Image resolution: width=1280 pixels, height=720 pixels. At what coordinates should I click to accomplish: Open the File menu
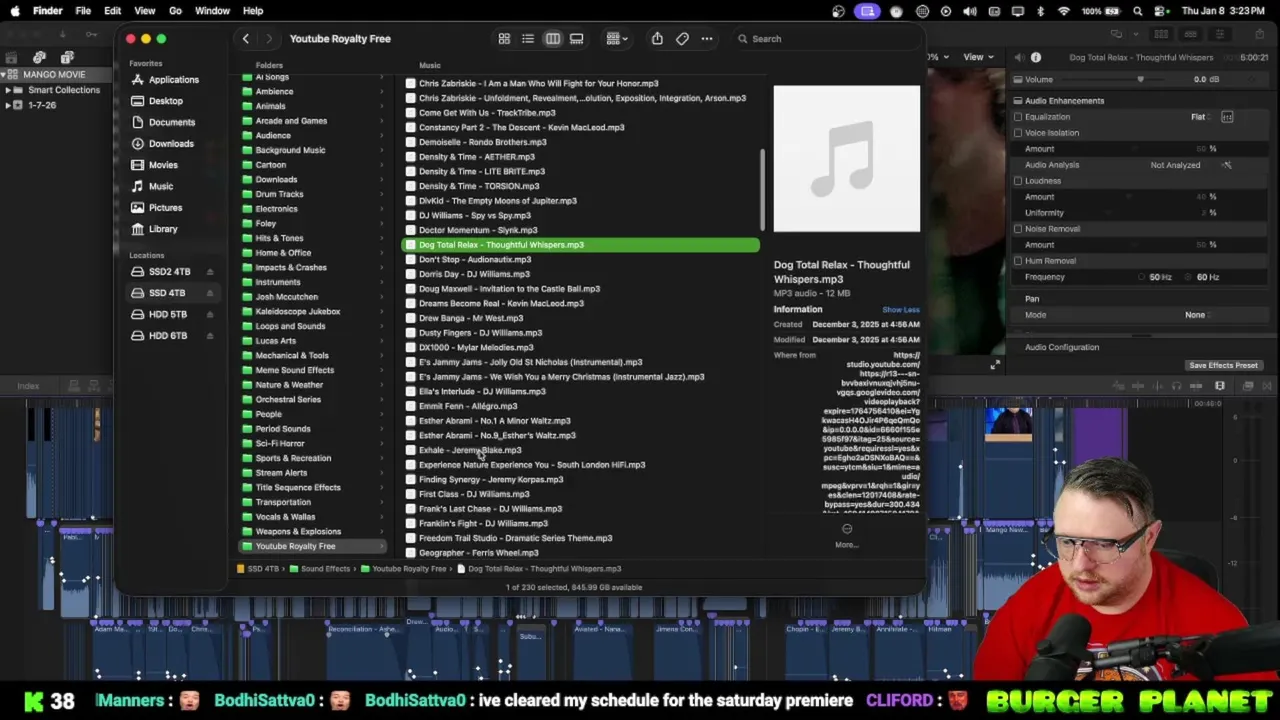pos(83,11)
